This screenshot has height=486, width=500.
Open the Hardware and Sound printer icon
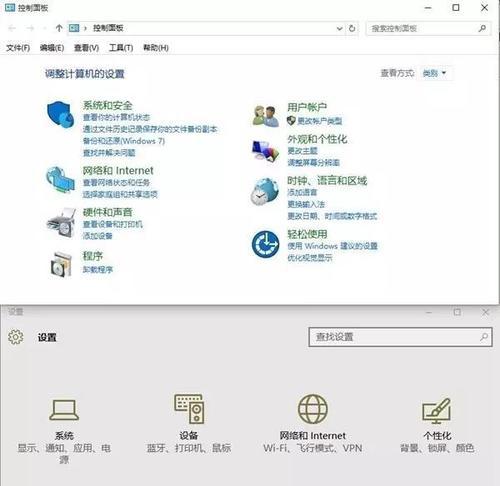61,223
